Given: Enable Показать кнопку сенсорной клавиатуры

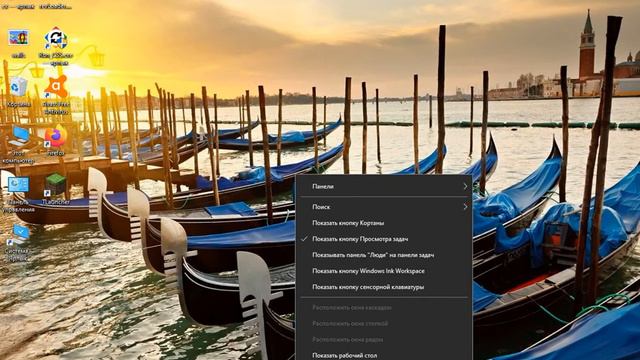Looking at the screenshot, I should 384,287.
